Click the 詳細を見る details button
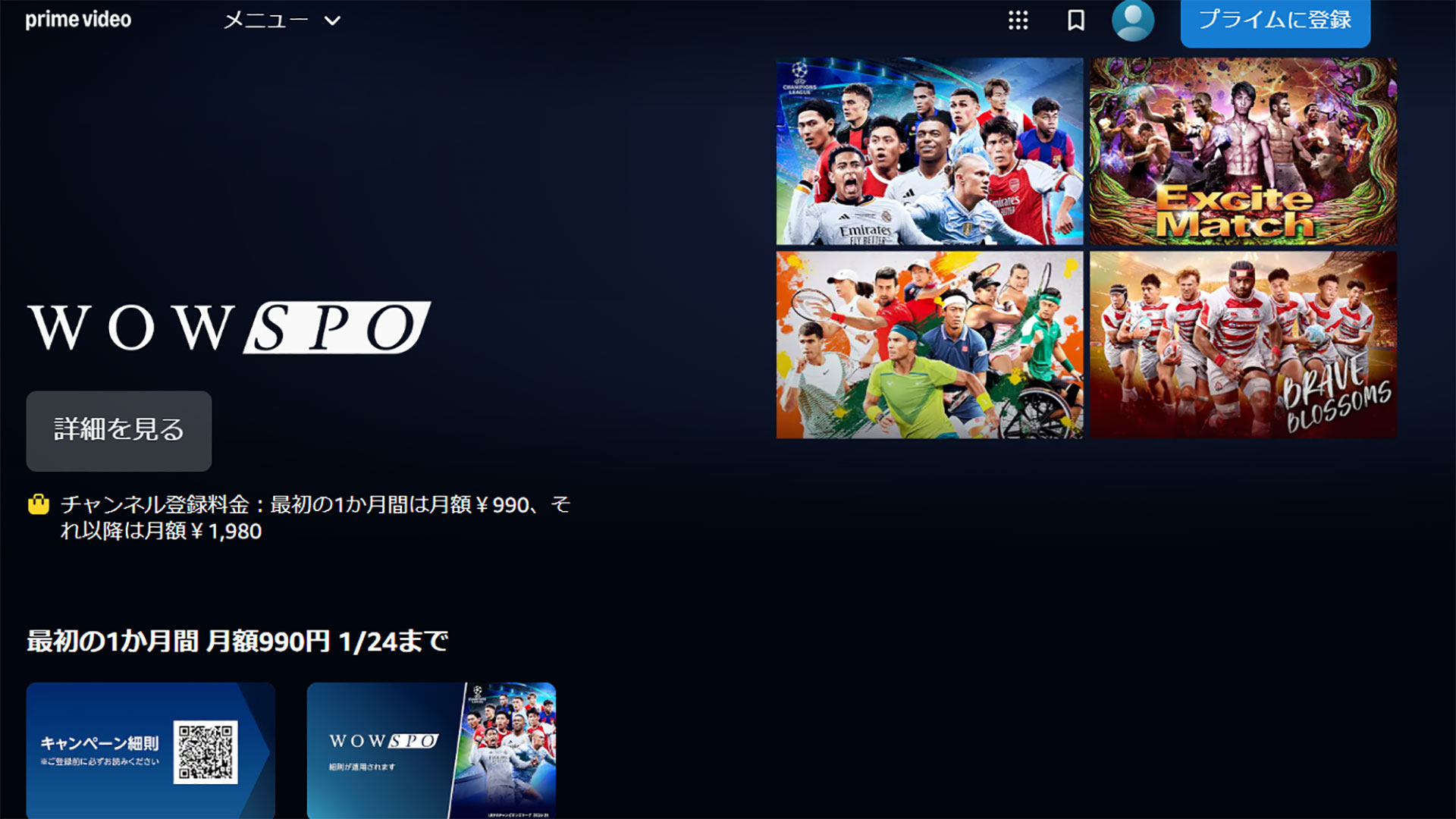The image size is (1456, 819). point(118,430)
